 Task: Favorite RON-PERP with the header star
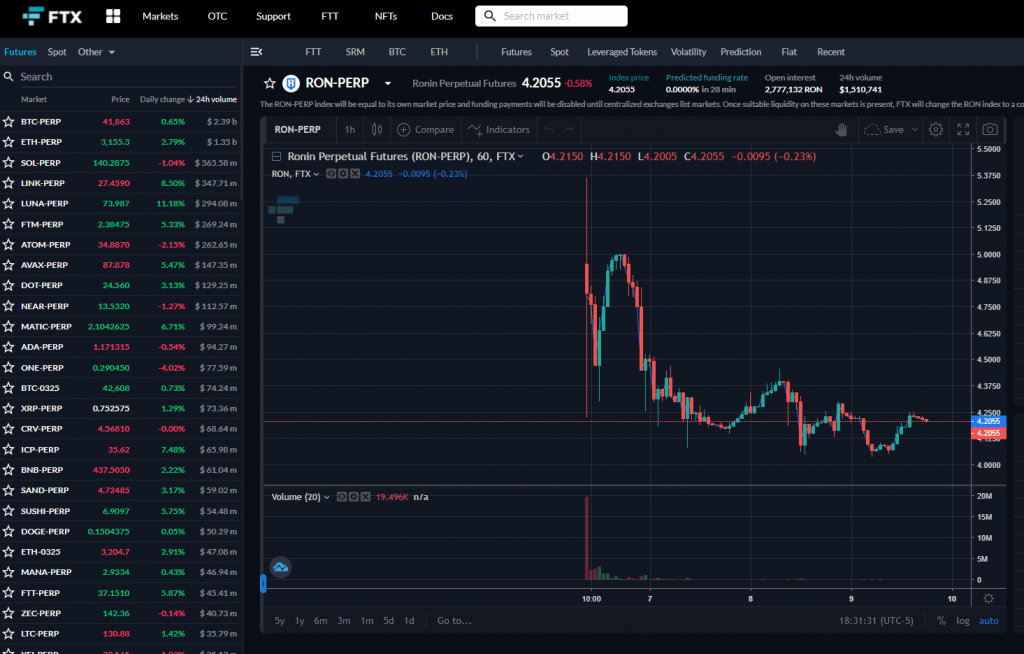(270, 83)
